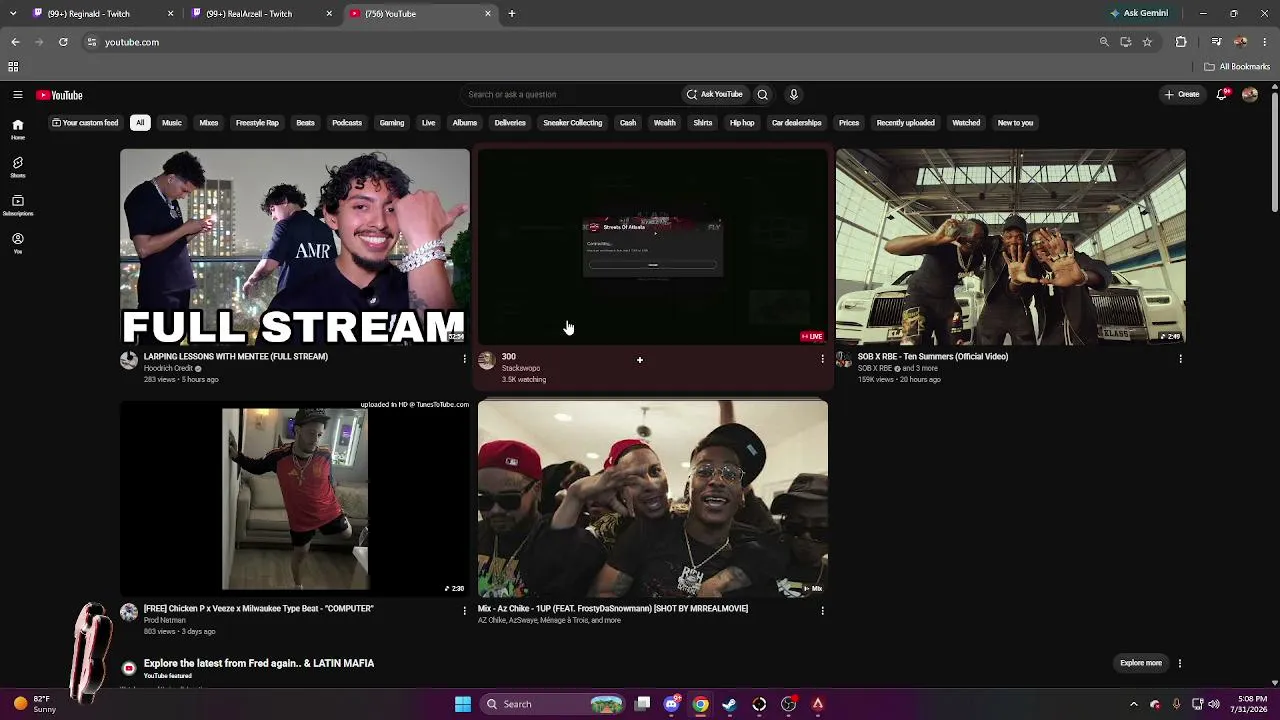Open options for SOB X RBE Ten Summers
The width and height of the screenshot is (1280, 720).
click(1180, 358)
